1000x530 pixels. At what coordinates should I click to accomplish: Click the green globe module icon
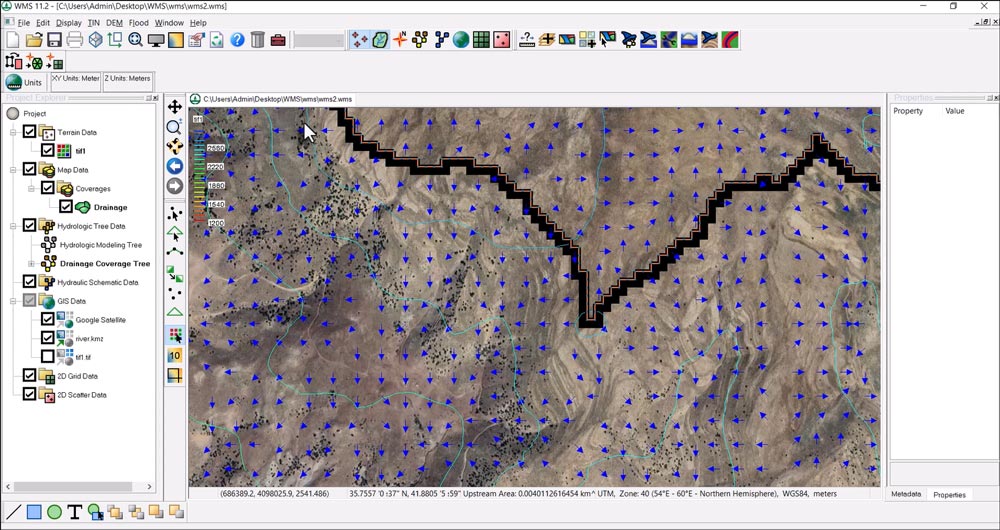pyautogui.click(x=460, y=40)
